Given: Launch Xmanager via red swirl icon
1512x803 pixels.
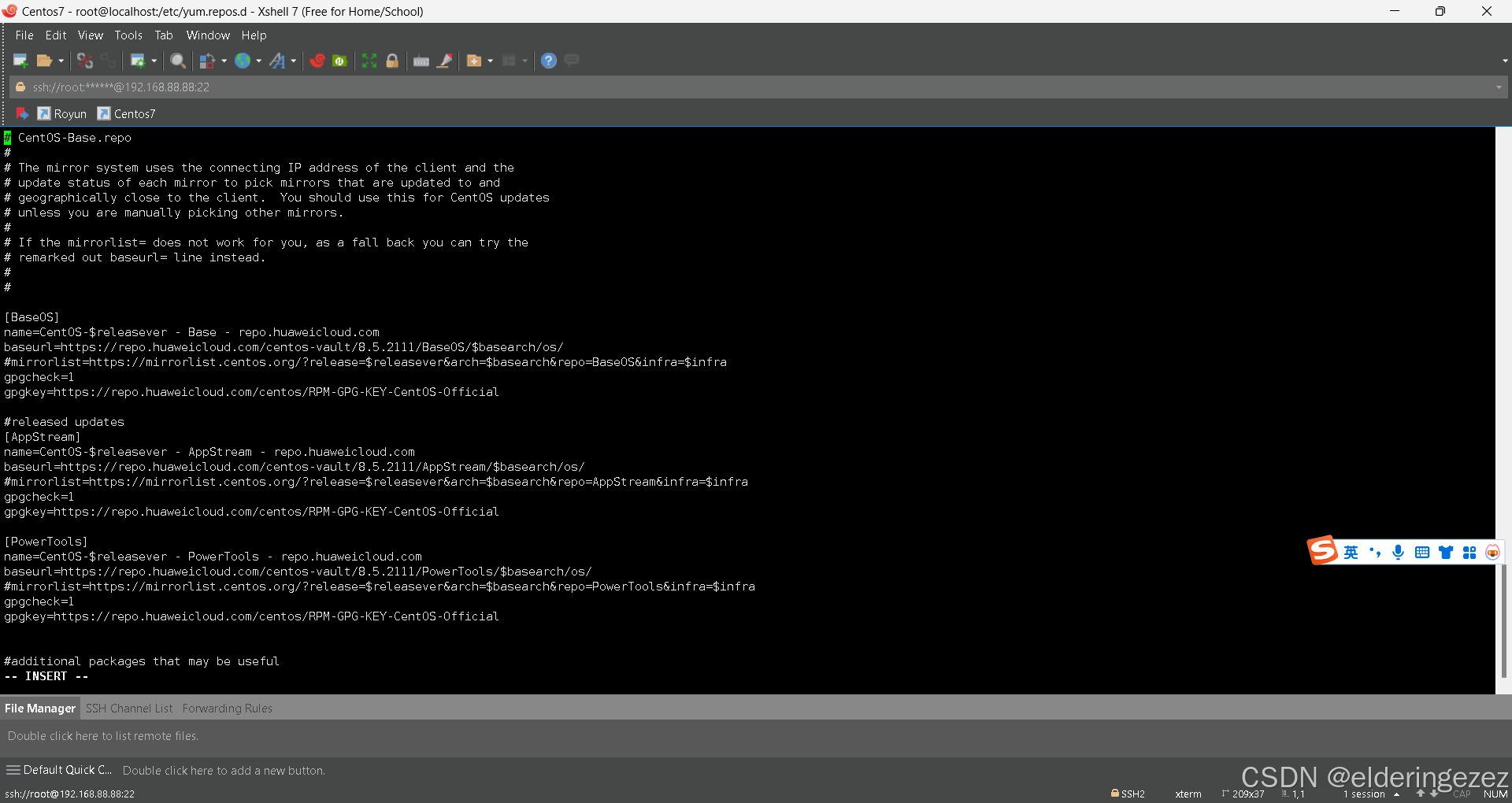Looking at the screenshot, I should (317, 61).
